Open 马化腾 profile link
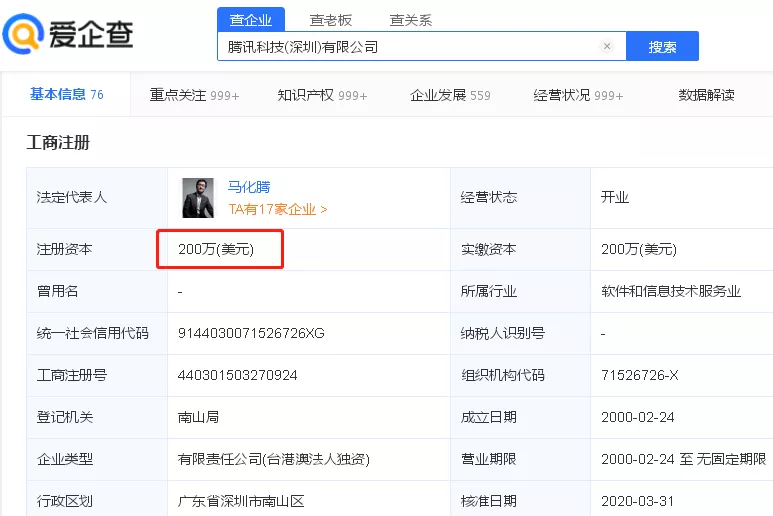 coord(249,187)
